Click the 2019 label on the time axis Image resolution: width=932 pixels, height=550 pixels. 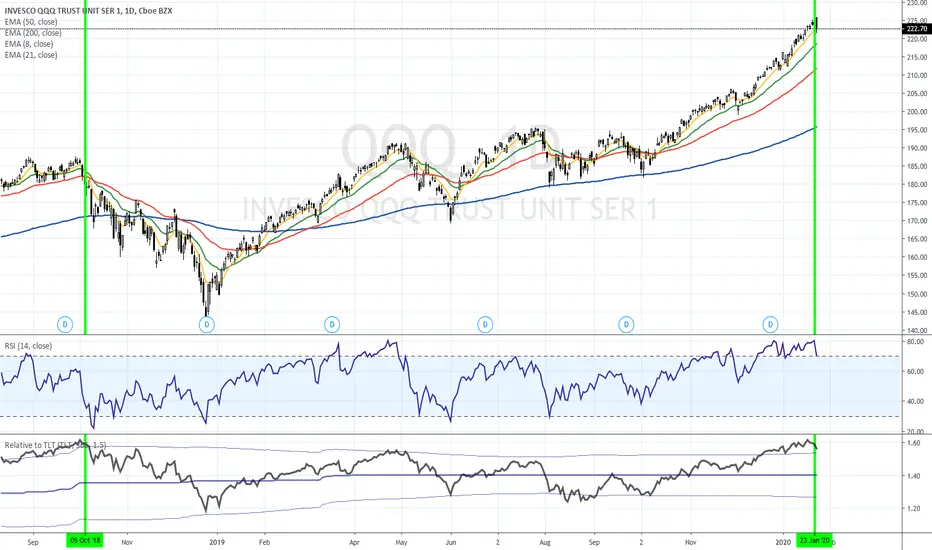click(x=217, y=542)
